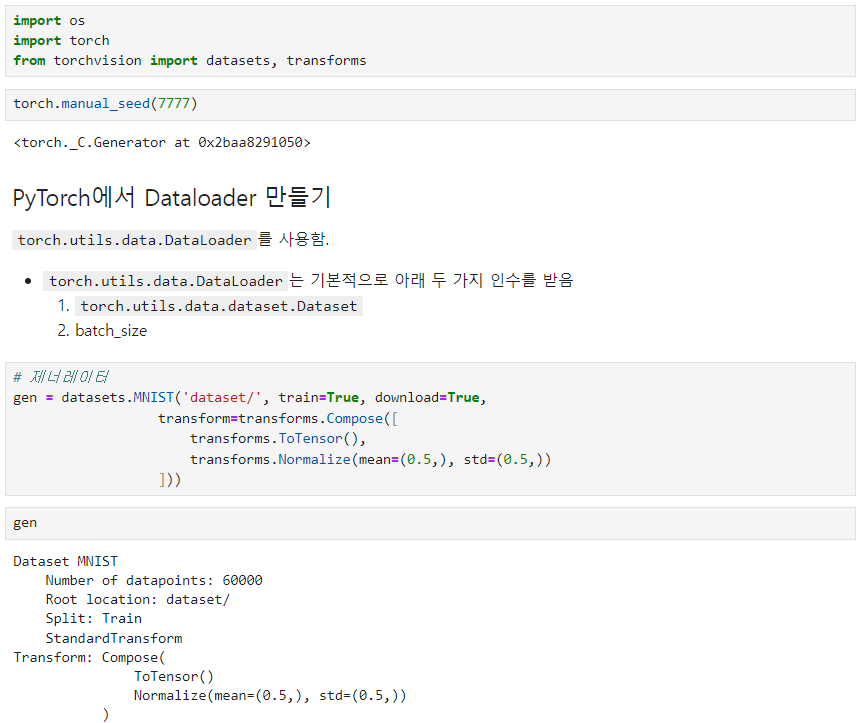The width and height of the screenshot is (862, 723).
Task: Click inside the cell containing only 'gen'
Action: 430,523
